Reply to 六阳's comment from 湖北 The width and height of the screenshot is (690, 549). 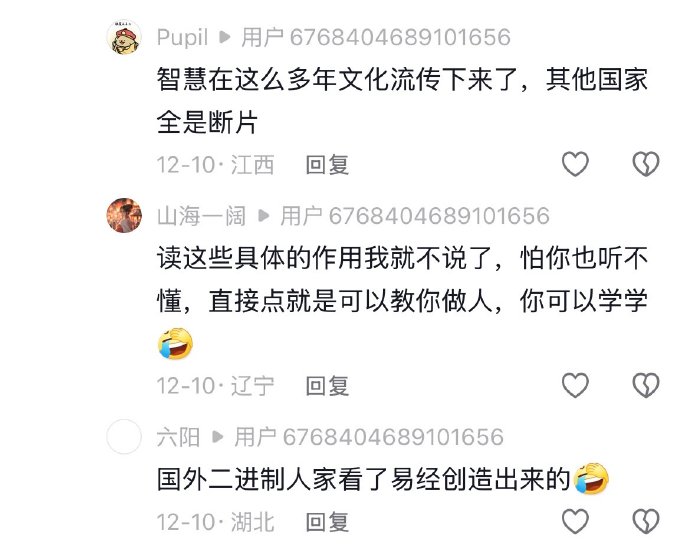[x=327, y=523]
